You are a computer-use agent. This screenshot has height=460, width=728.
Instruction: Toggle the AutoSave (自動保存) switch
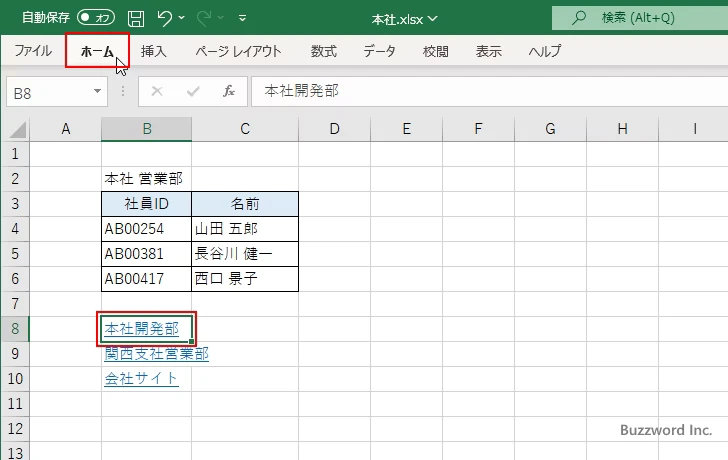coord(96,18)
